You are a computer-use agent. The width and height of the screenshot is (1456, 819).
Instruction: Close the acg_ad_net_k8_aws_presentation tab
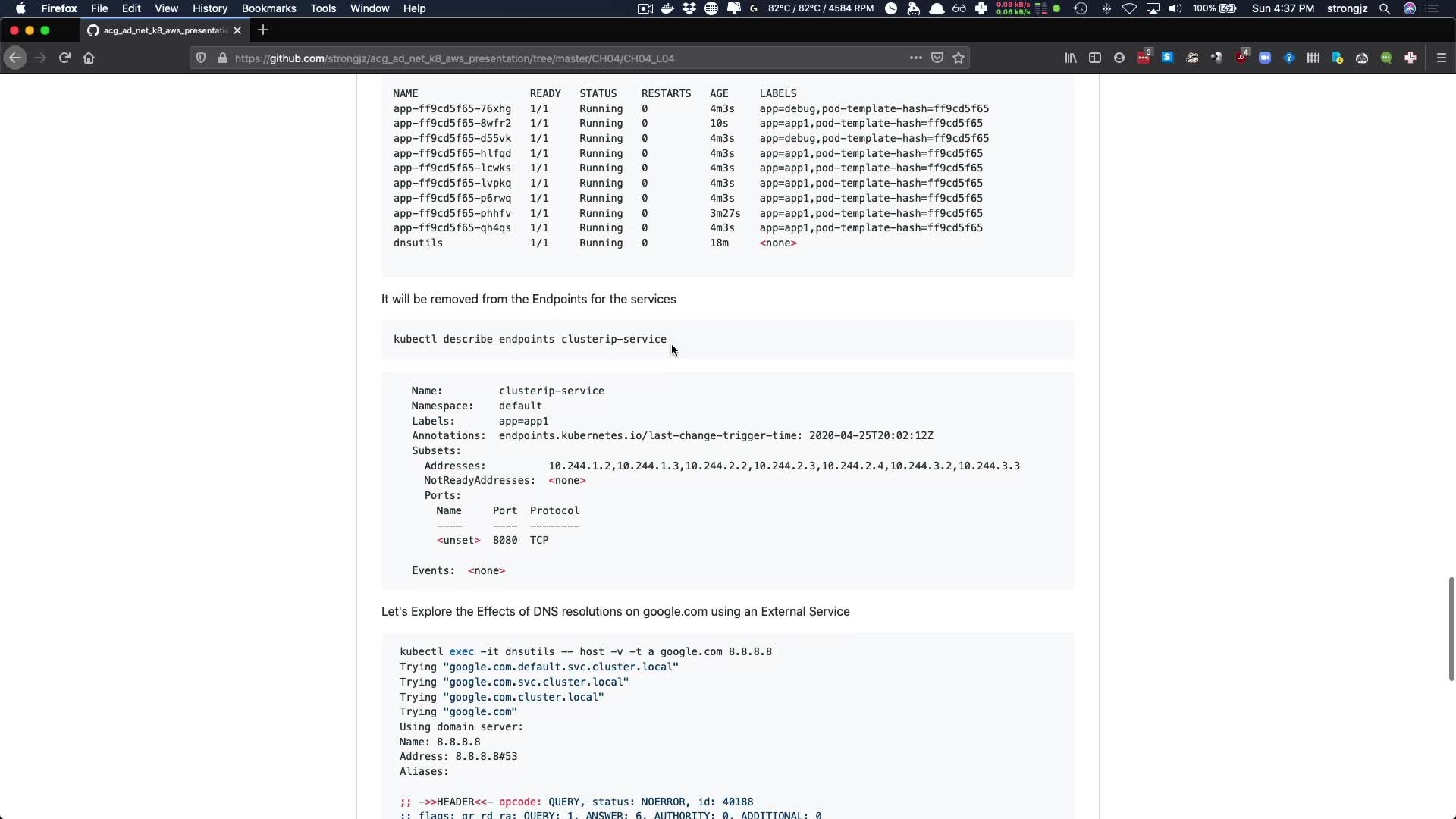(237, 30)
